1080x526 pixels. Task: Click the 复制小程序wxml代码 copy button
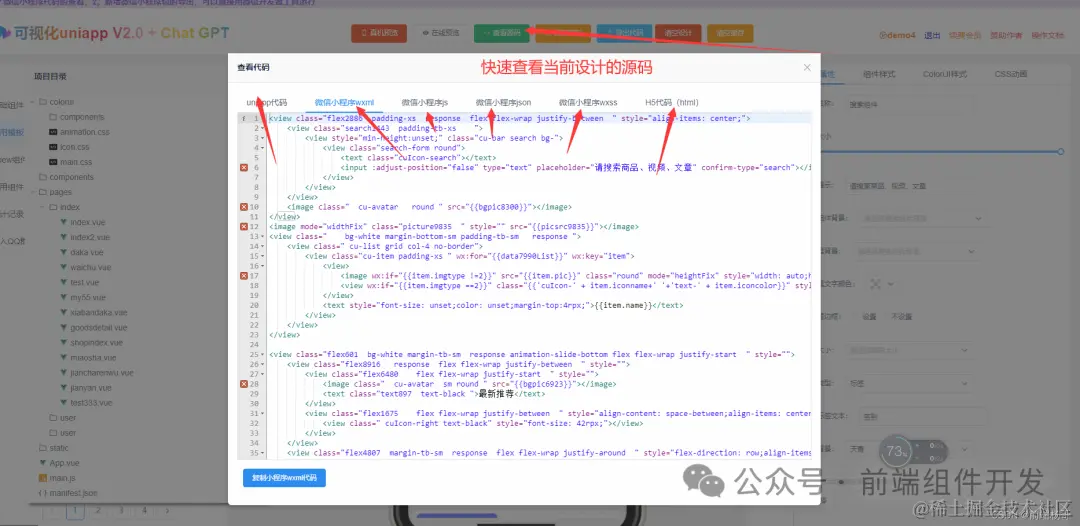point(284,478)
